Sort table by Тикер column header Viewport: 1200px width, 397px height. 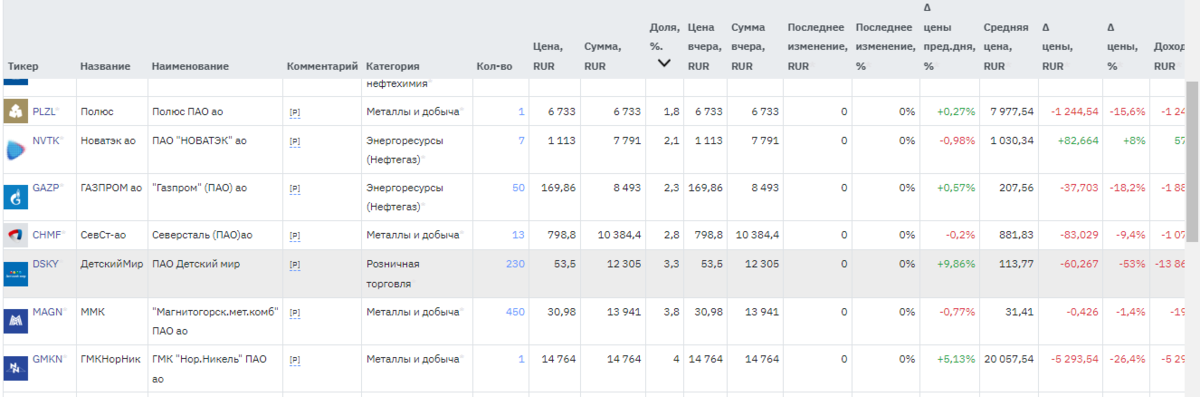click(x=22, y=66)
